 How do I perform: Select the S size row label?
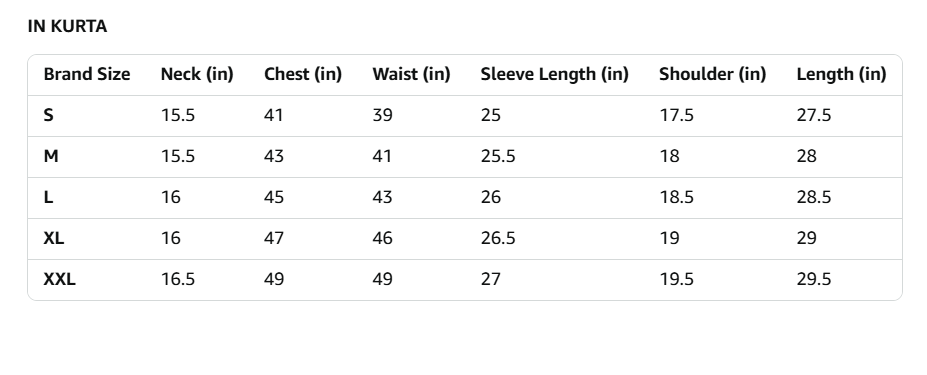(48, 115)
